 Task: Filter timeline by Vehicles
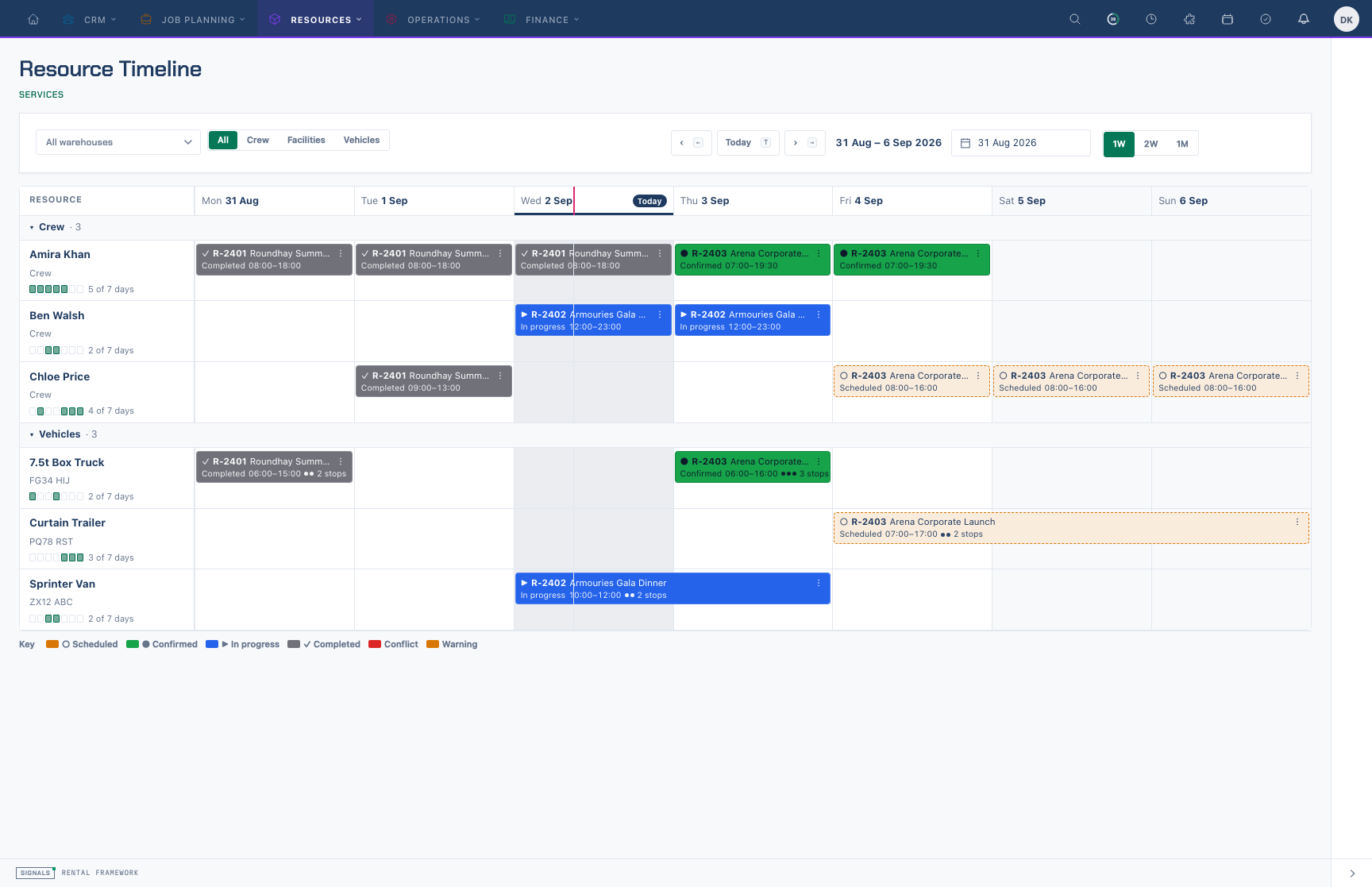pyautogui.click(x=361, y=141)
